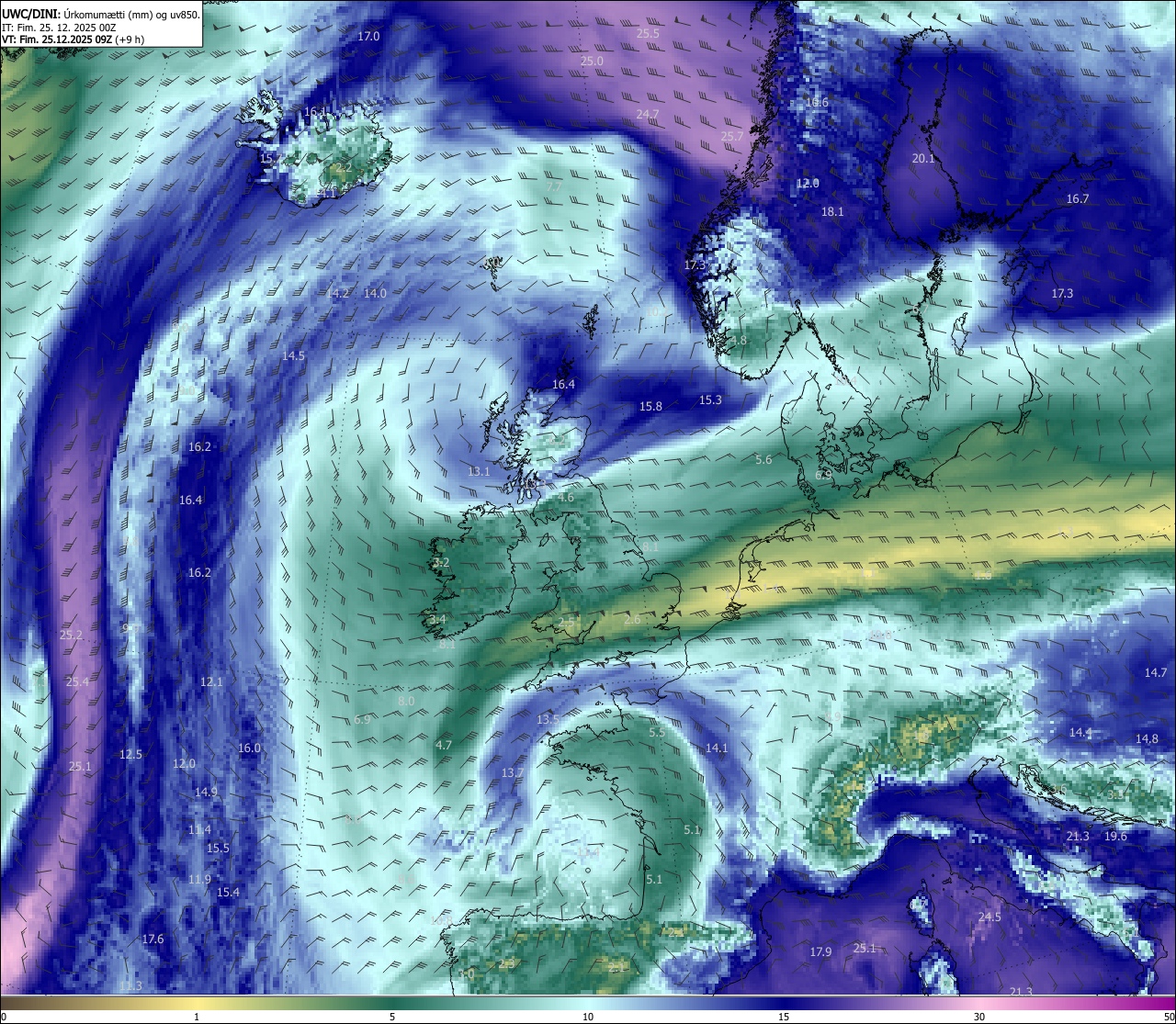Click the value 11.3 above the colour scale
The width and height of the screenshot is (1176, 1024).
coord(130,985)
